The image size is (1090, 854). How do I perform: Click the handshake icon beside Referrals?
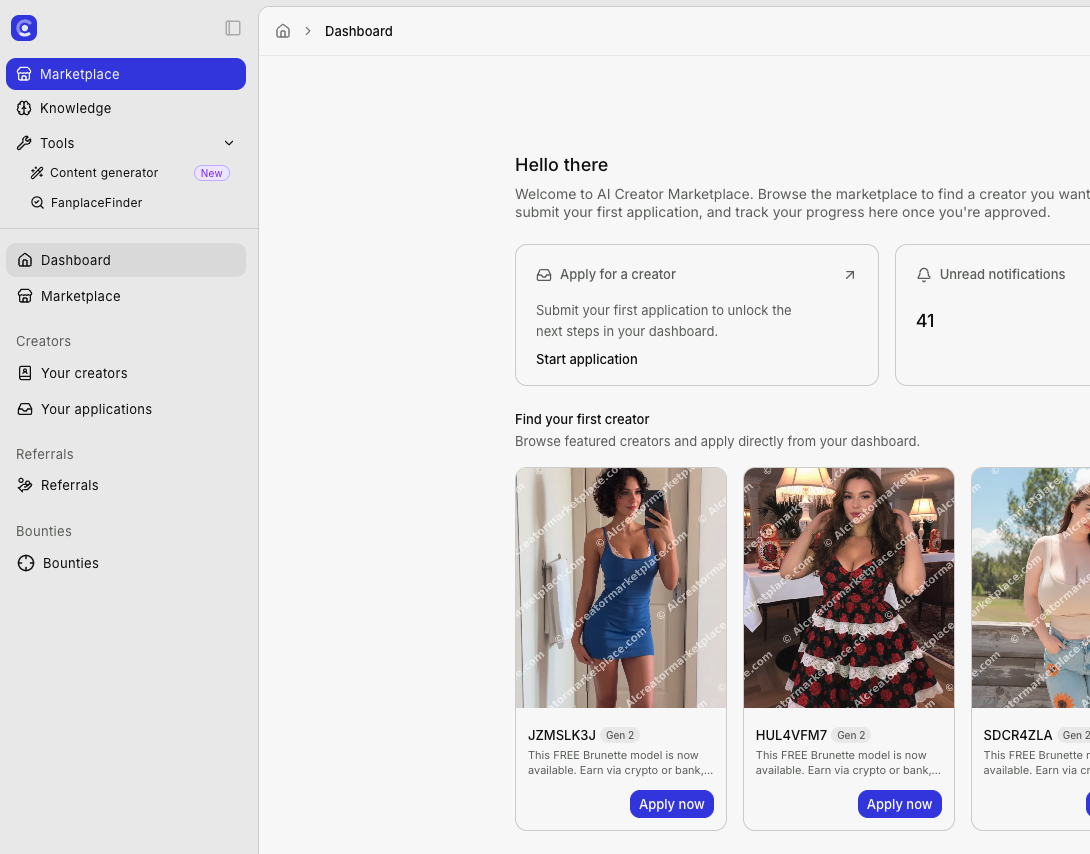pyautogui.click(x=25, y=485)
